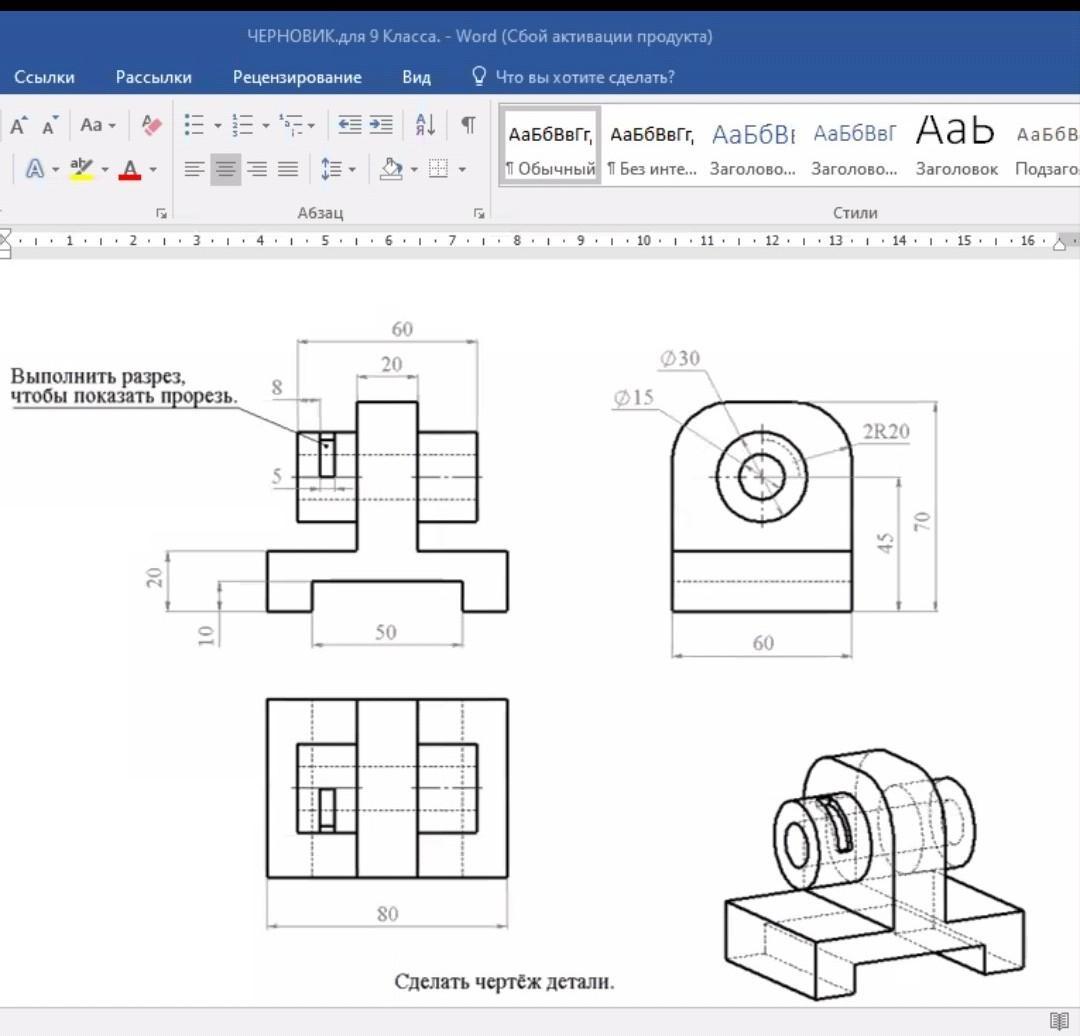Apply the Обычный style
Image resolution: width=1080 pixels, height=1036 pixels.
pos(550,146)
